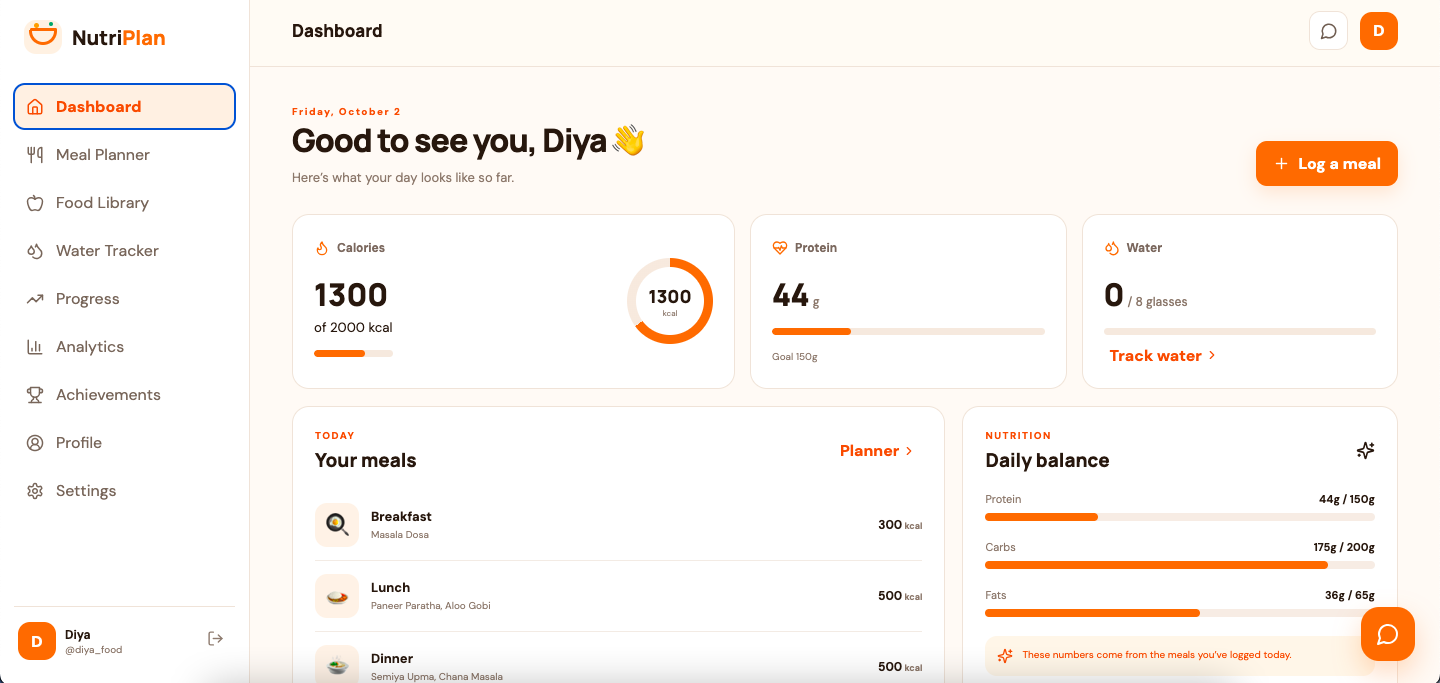The width and height of the screenshot is (1440, 683).
Task: Click the NutriPlan bowl logo icon
Action: pos(43,37)
